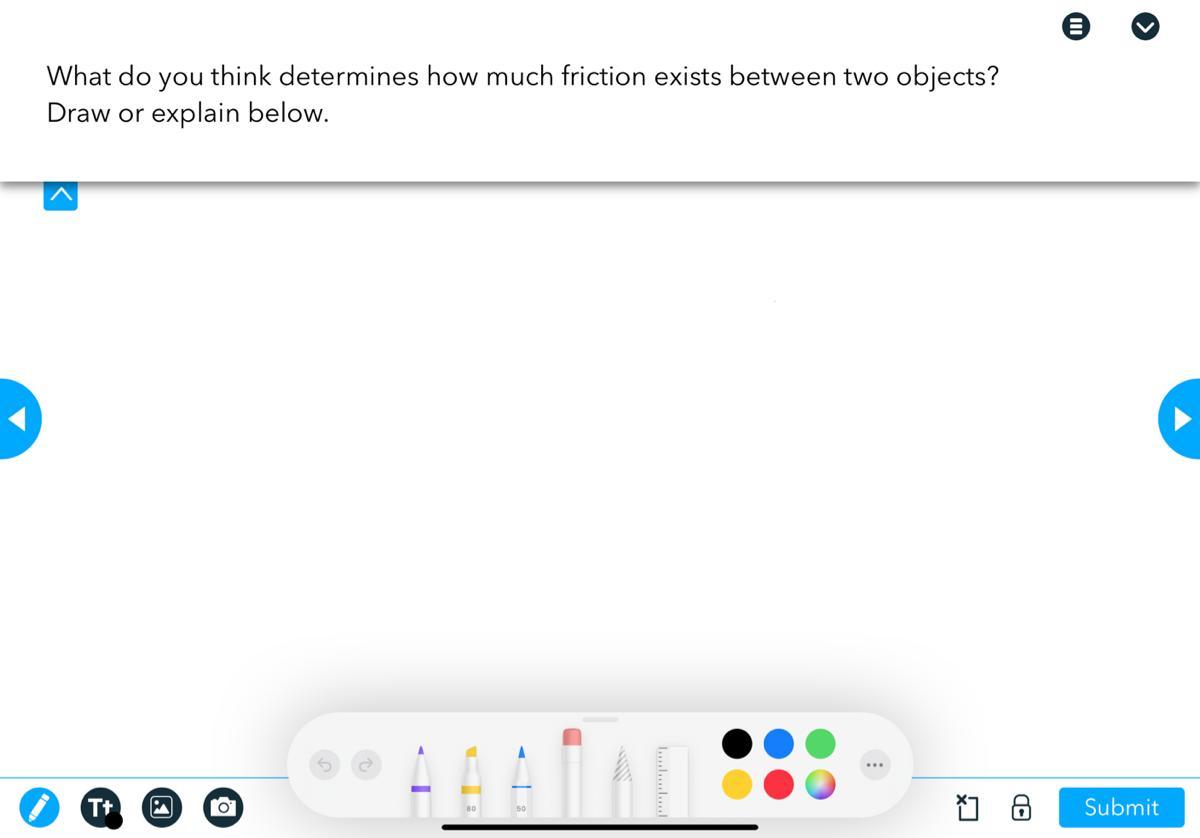This screenshot has width=1200, height=838.
Task: Open more drawing options ellipsis menu
Action: pyautogui.click(x=875, y=765)
